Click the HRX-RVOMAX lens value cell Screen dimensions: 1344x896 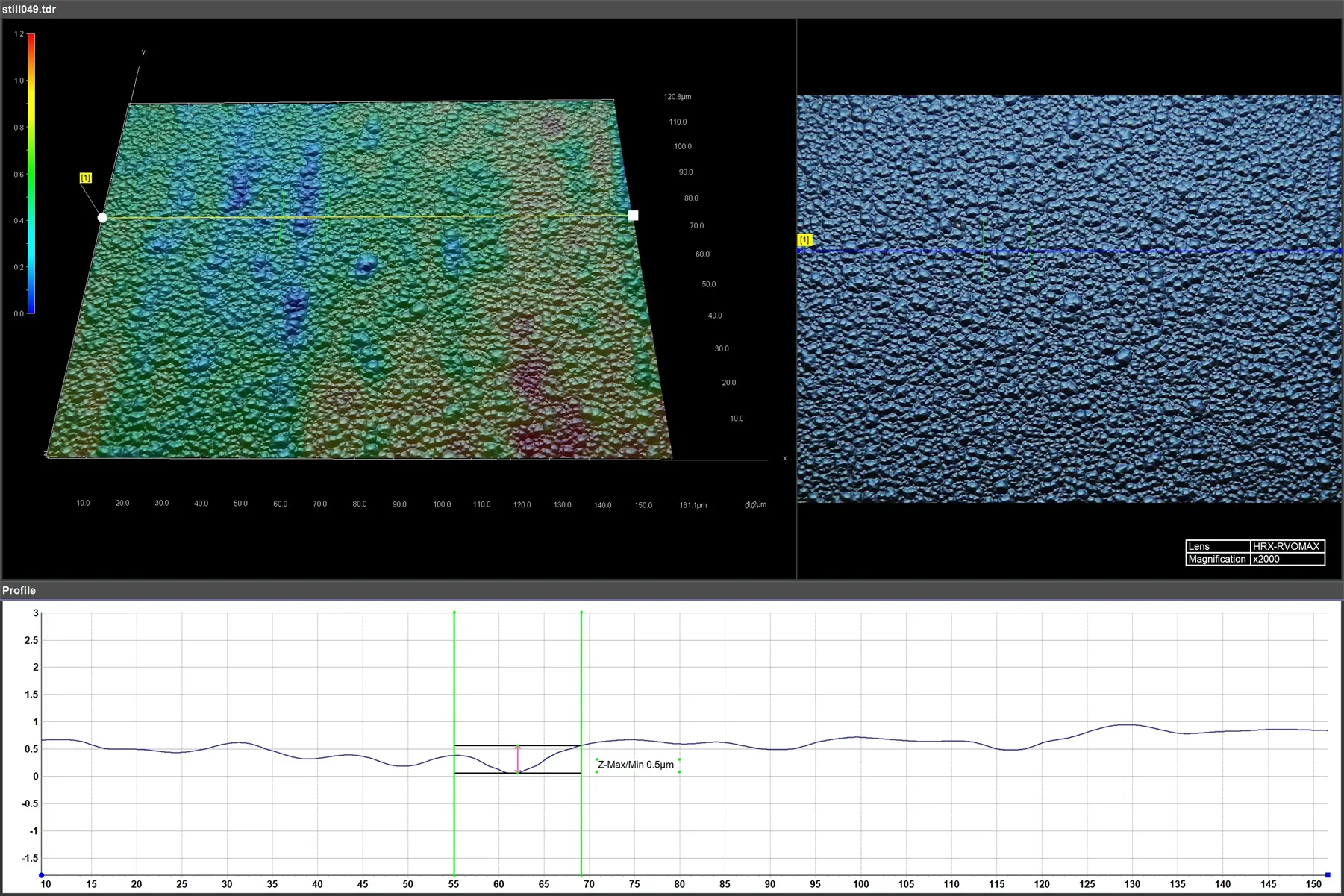tap(1287, 546)
